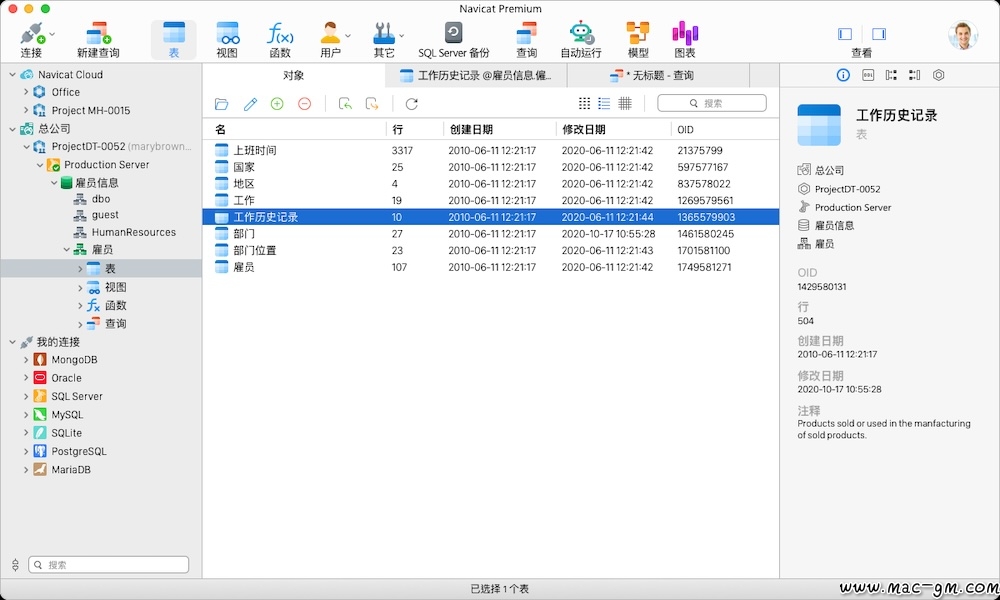This screenshot has width=1000, height=600.
Task: Open the 用户 dropdown arrow
Action: pyautogui.click(x=348, y=36)
